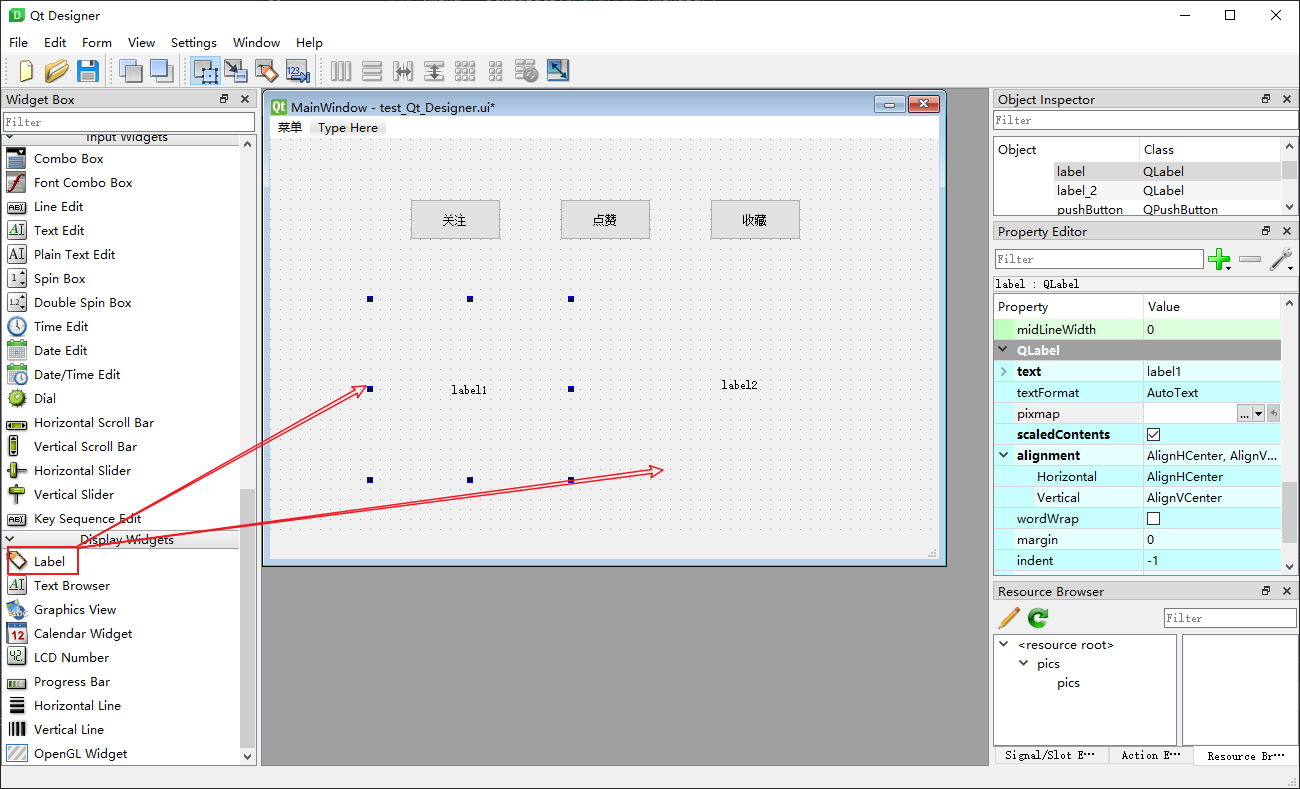The width and height of the screenshot is (1300, 789).
Task: Switch to the Action Editor tab
Action: 1150,756
